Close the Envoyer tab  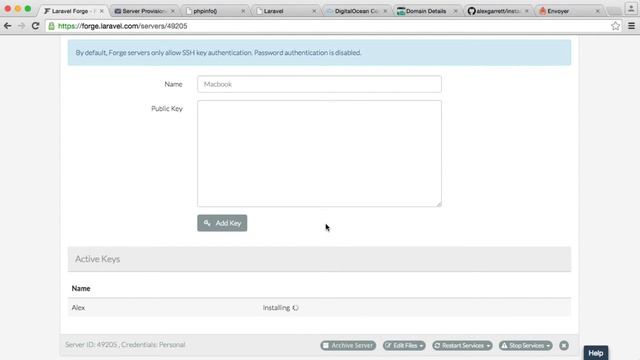(598, 11)
